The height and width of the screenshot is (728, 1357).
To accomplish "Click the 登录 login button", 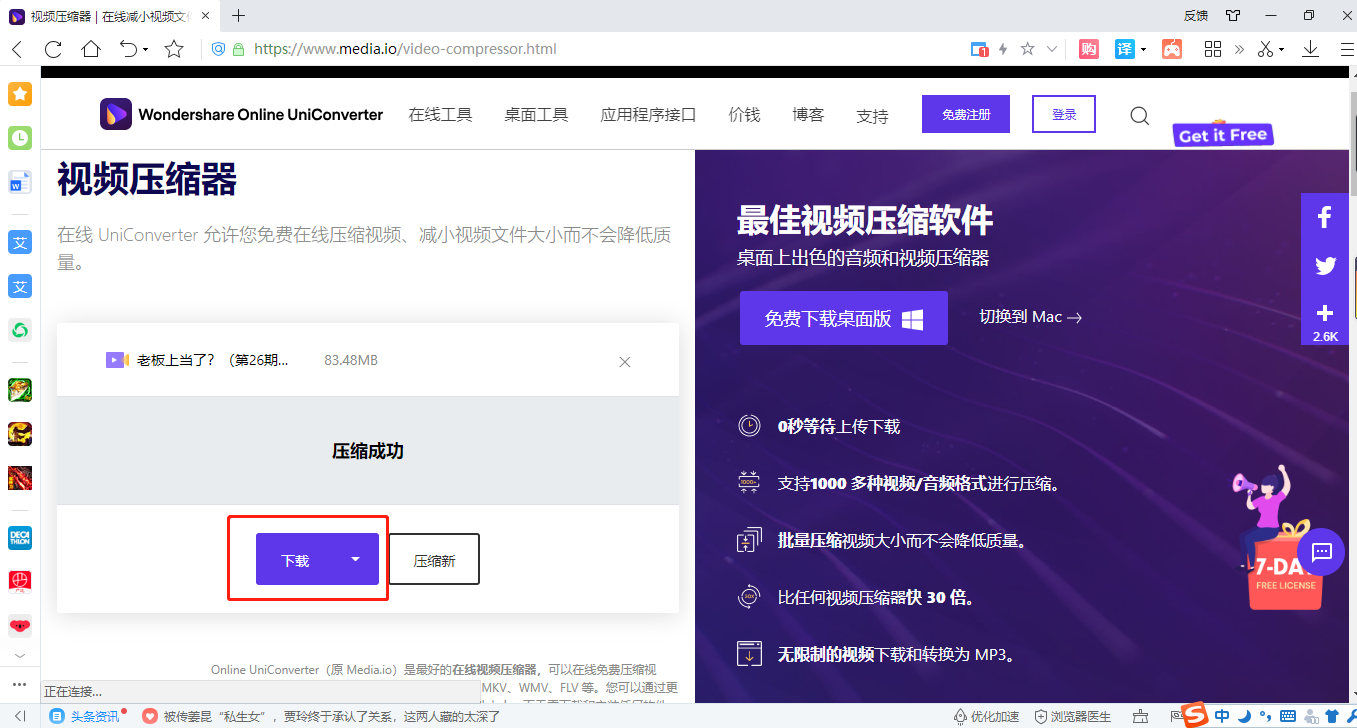I will (x=1064, y=114).
